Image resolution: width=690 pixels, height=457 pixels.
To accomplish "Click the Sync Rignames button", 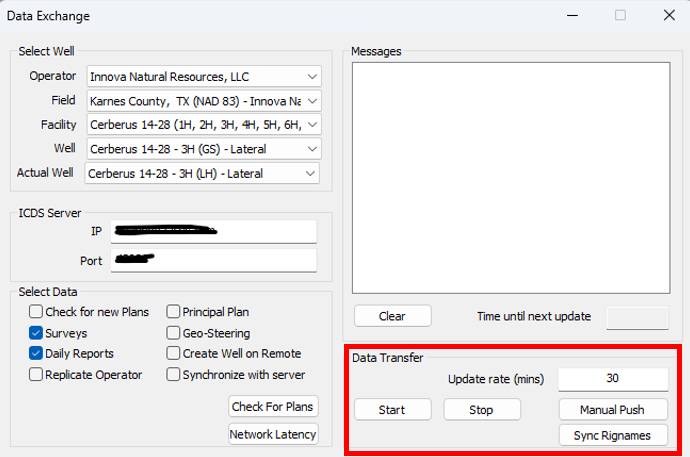I will [612, 435].
